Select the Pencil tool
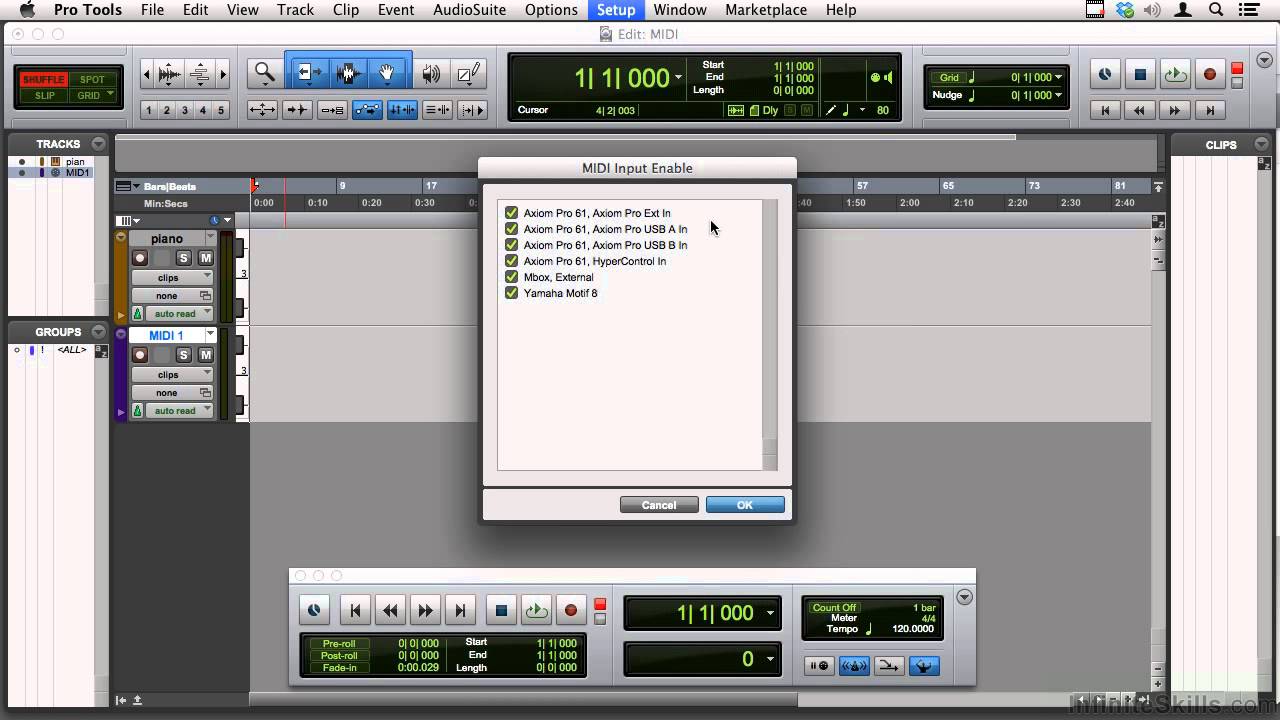Screen dimensions: 1280x720 click(468, 73)
